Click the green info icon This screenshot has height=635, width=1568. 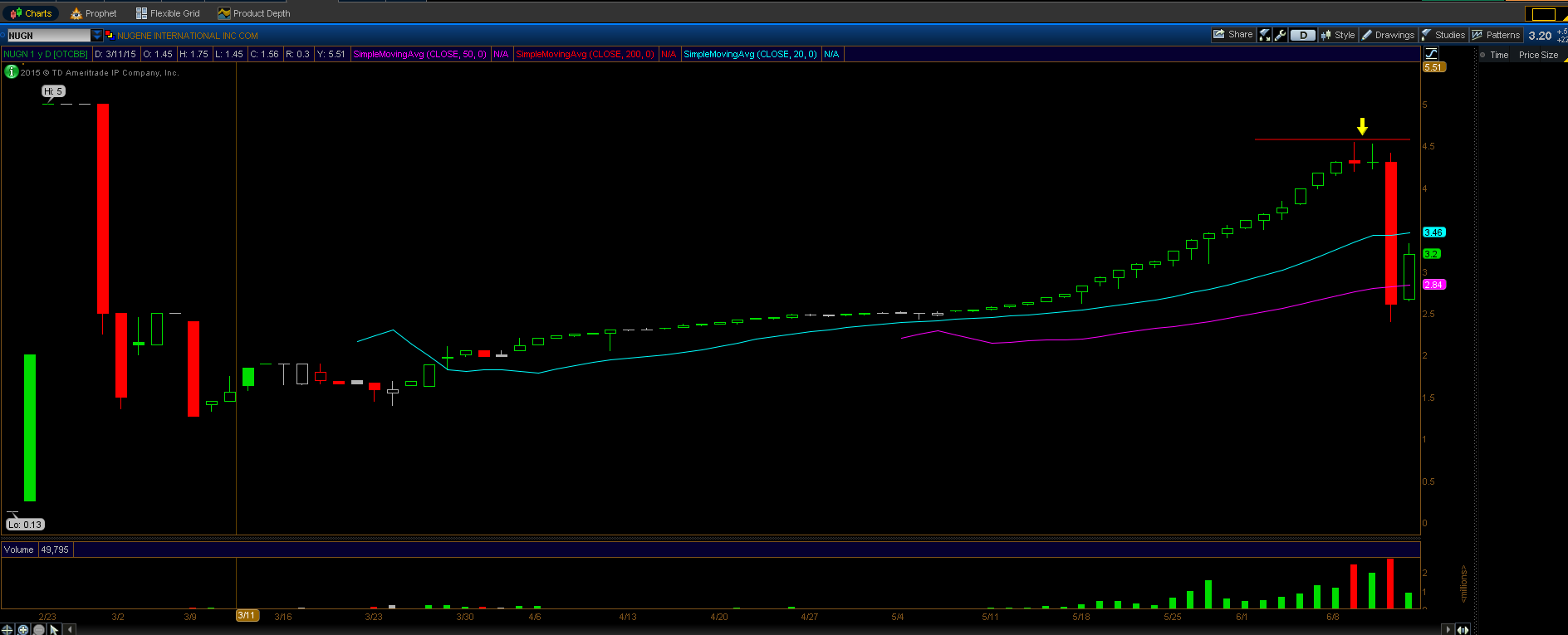point(12,72)
